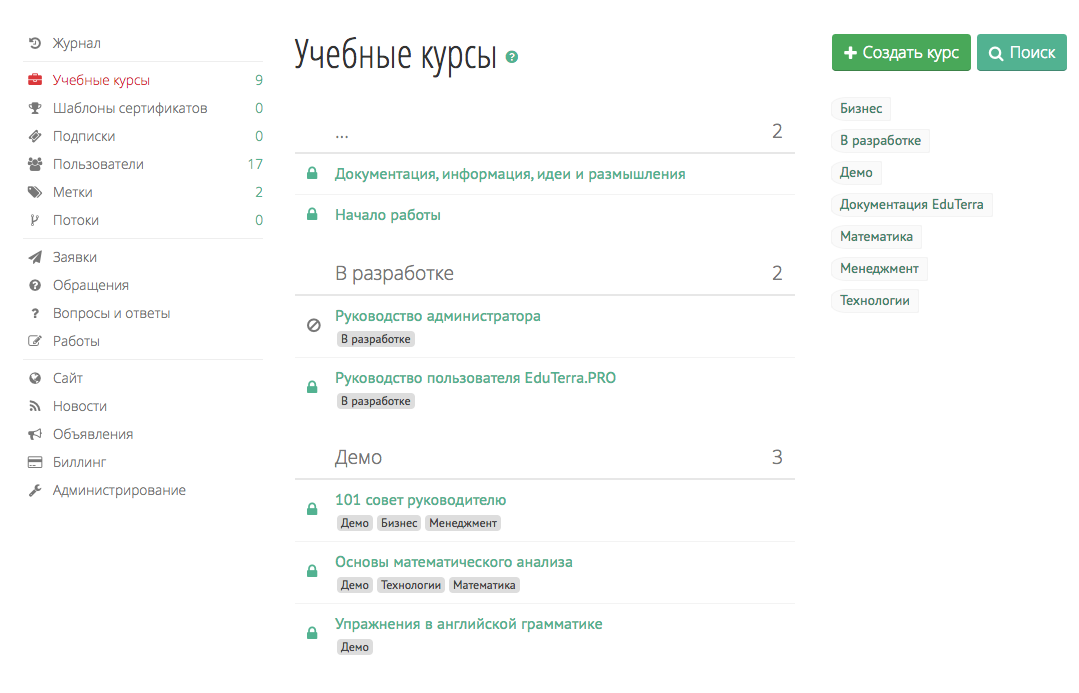Open the Новости RSS icon
The image size is (1079, 693).
[33, 406]
